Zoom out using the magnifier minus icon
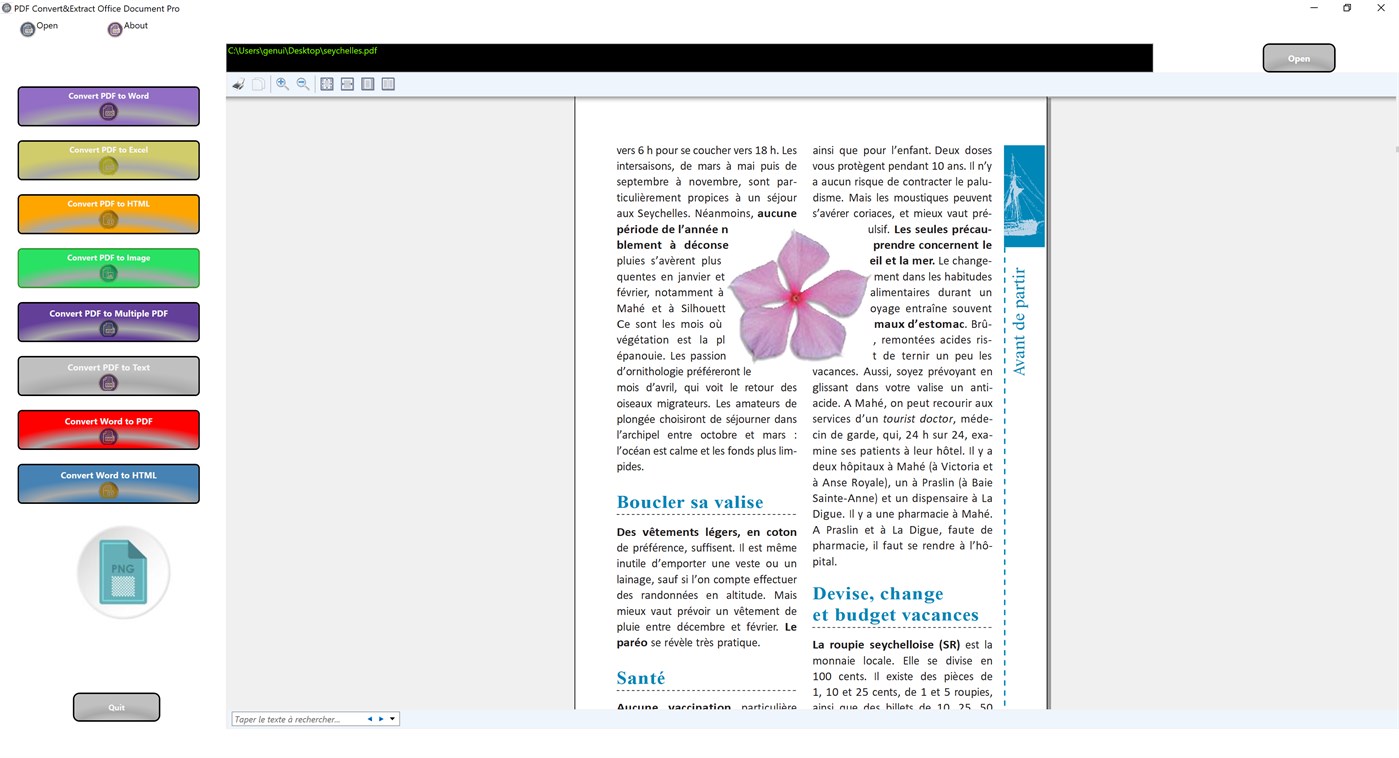Screen dimensions: 1399x758 coord(303,83)
